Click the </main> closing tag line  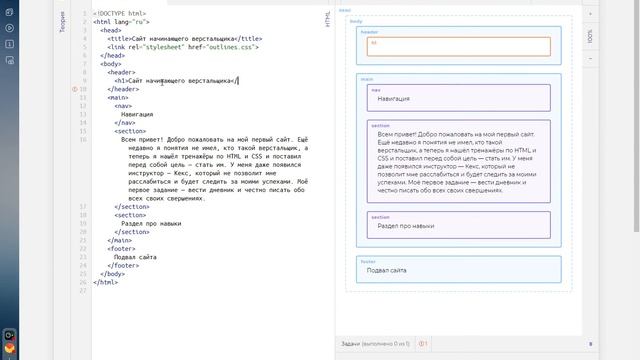120,240
